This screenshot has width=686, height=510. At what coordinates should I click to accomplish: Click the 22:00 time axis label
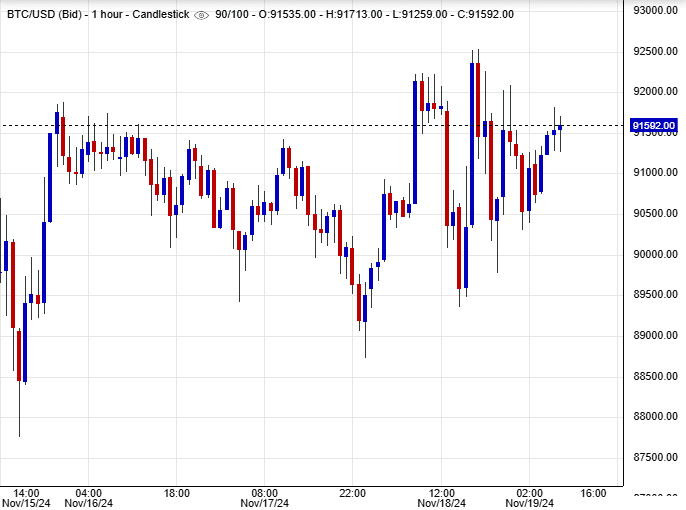pyautogui.click(x=353, y=493)
